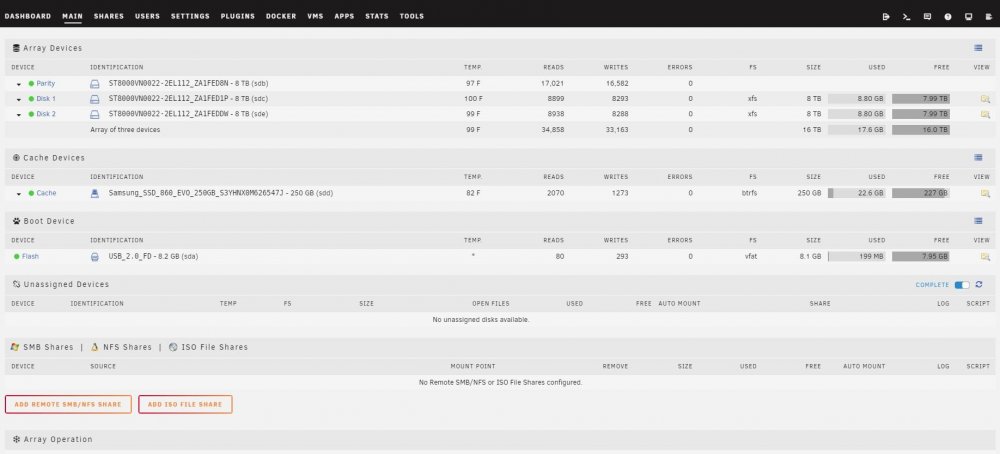Click Add Remote SMB/NFS Share button

coord(68,404)
